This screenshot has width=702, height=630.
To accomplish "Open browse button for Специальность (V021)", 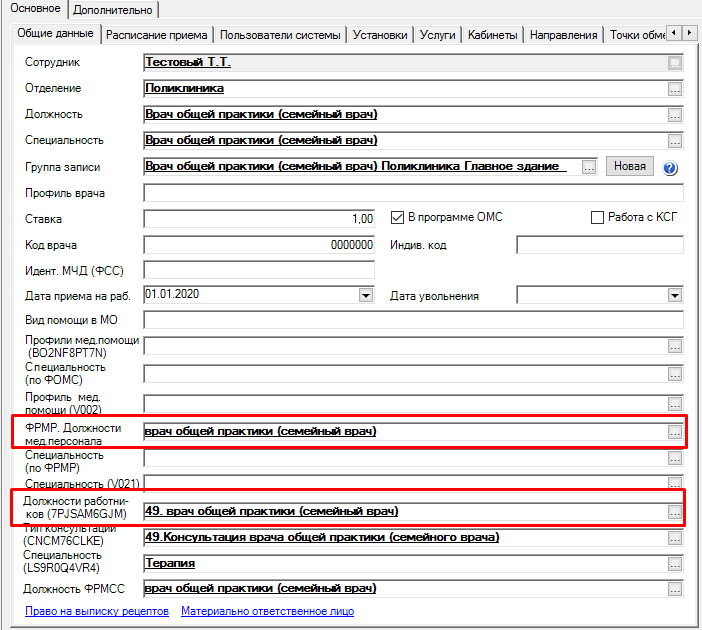I will [x=675, y=483].
